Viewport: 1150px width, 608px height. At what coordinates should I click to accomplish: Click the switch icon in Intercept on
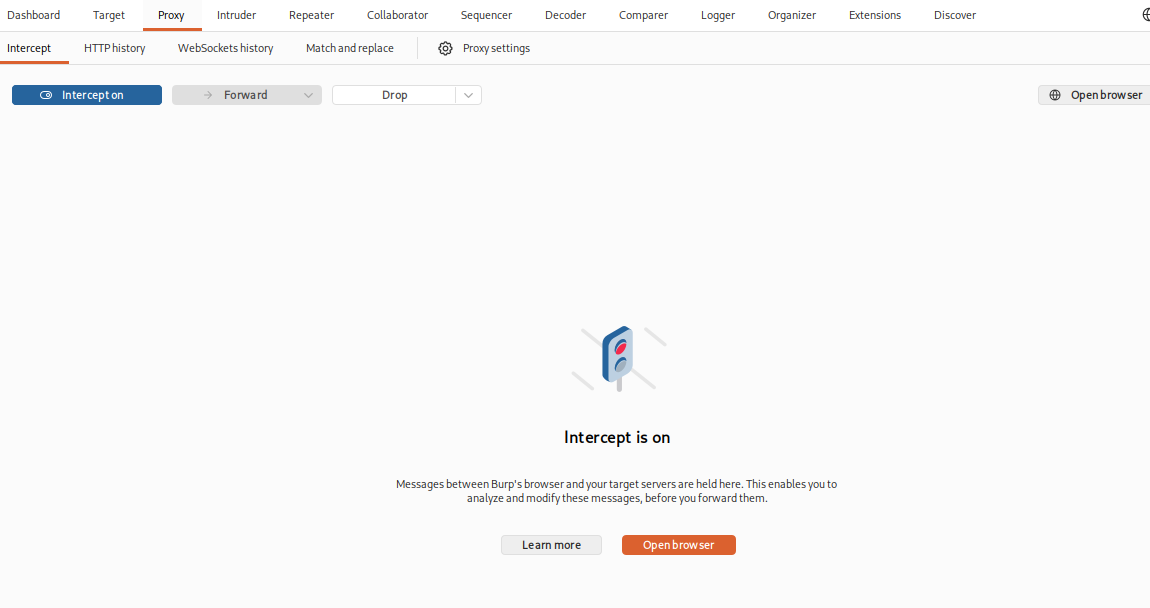coord(45,95)
